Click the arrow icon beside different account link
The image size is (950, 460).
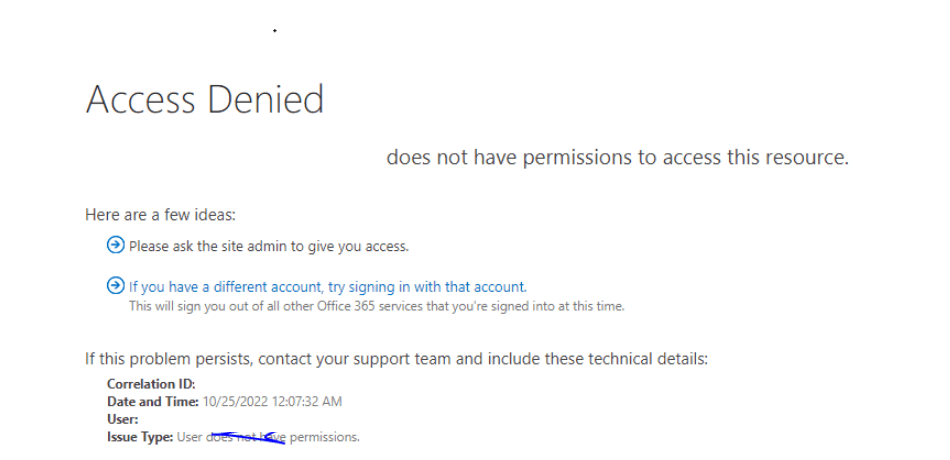tap(115, 285)
